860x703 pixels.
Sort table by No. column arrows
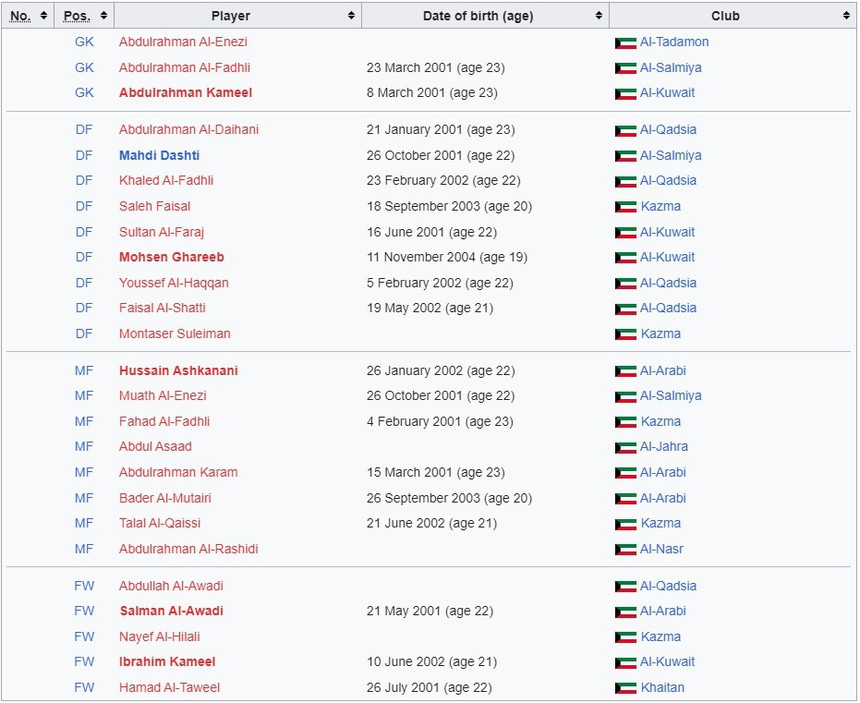pos(44,16)
